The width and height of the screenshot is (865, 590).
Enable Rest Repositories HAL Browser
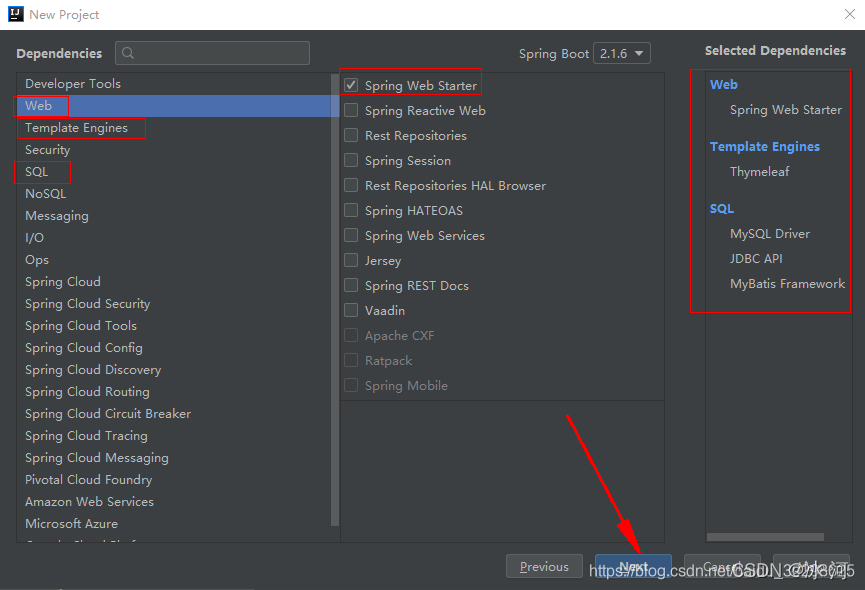[351, 185]
